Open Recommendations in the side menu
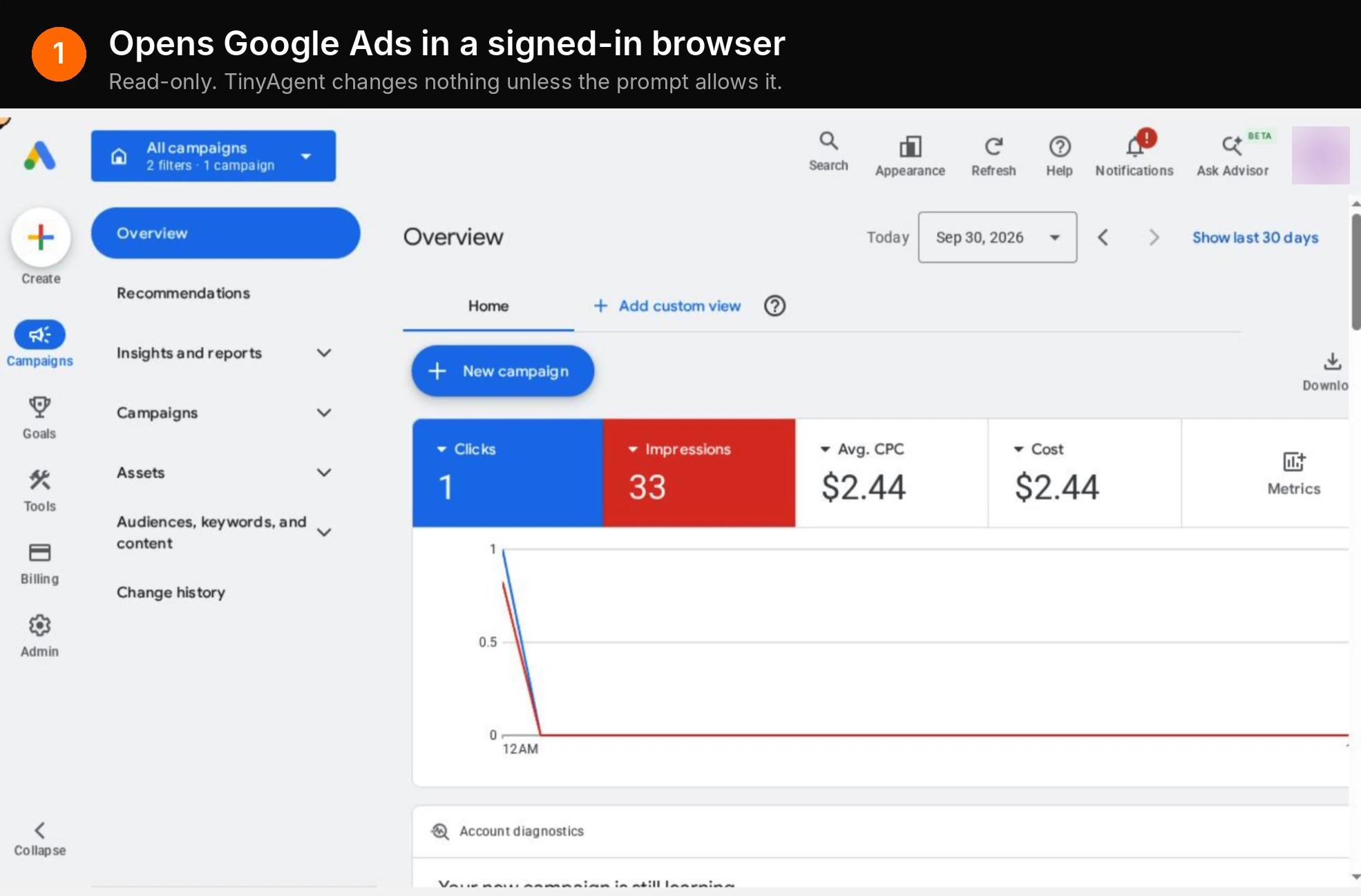The height and width of the screenshot is (896, 1361). (x=183, y=293)
